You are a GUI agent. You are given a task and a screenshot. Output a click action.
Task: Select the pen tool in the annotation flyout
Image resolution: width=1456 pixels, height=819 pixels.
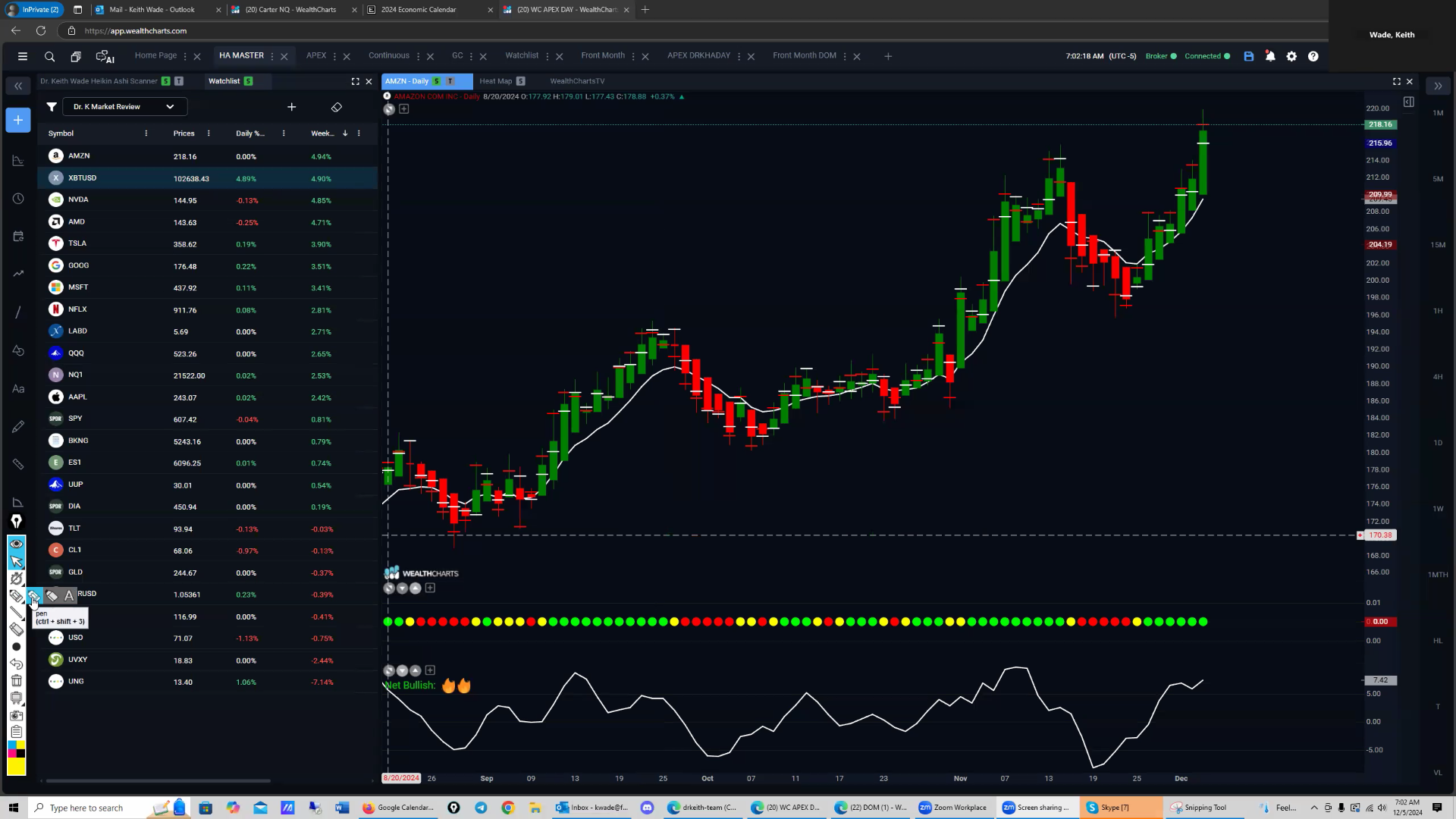click(x=34, y=596)
